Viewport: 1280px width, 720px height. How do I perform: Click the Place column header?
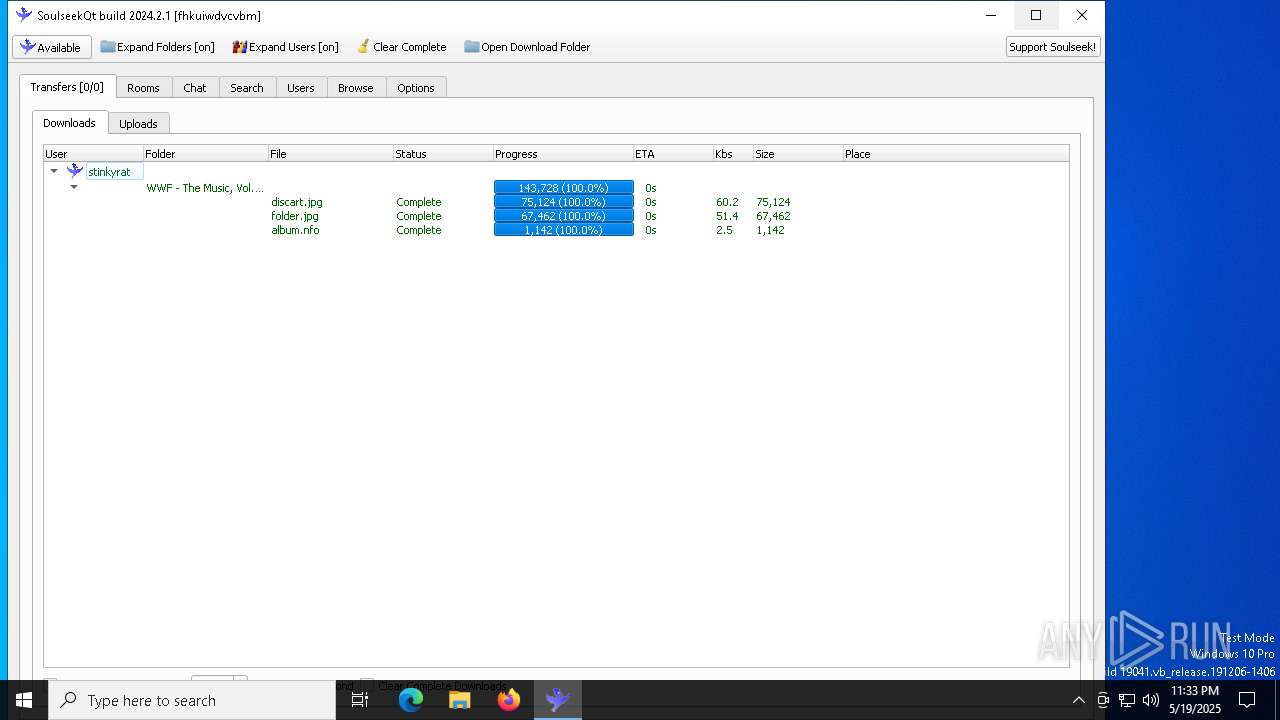tap(955, 154)
